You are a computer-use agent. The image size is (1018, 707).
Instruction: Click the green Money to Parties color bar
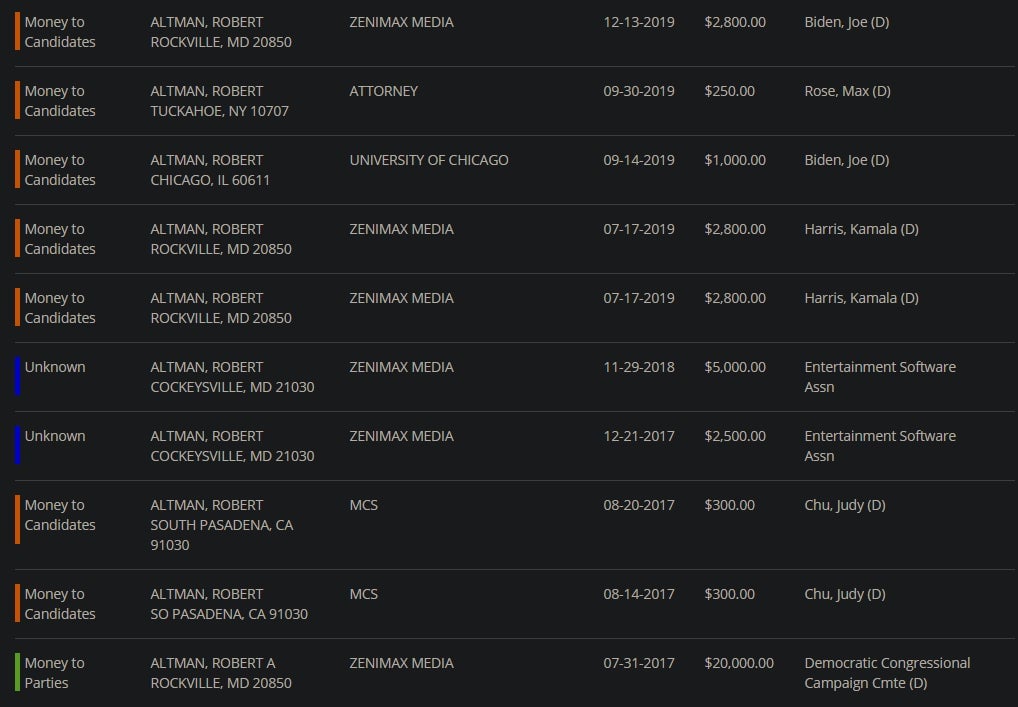pos(17,673)
